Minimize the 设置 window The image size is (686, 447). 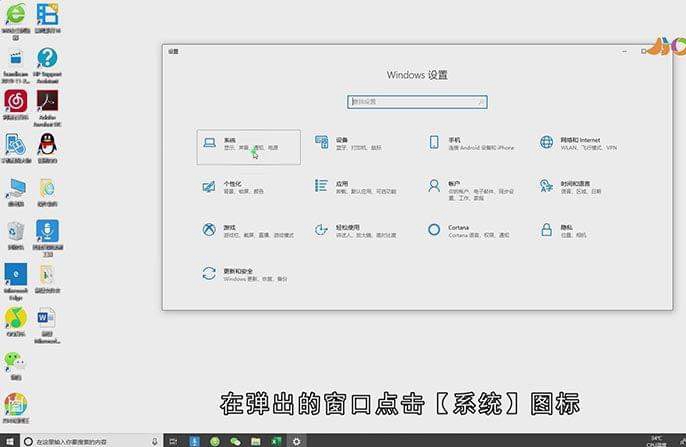[624, 52]
